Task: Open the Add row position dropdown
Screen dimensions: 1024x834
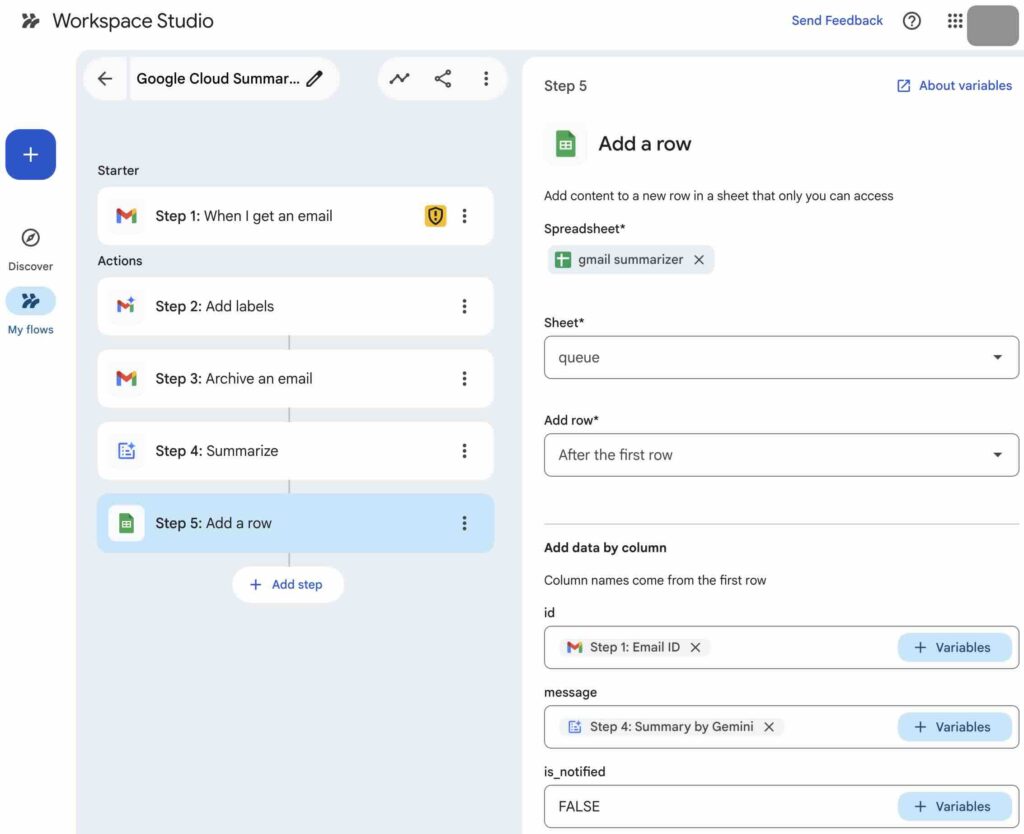Action: coord(781,455)
